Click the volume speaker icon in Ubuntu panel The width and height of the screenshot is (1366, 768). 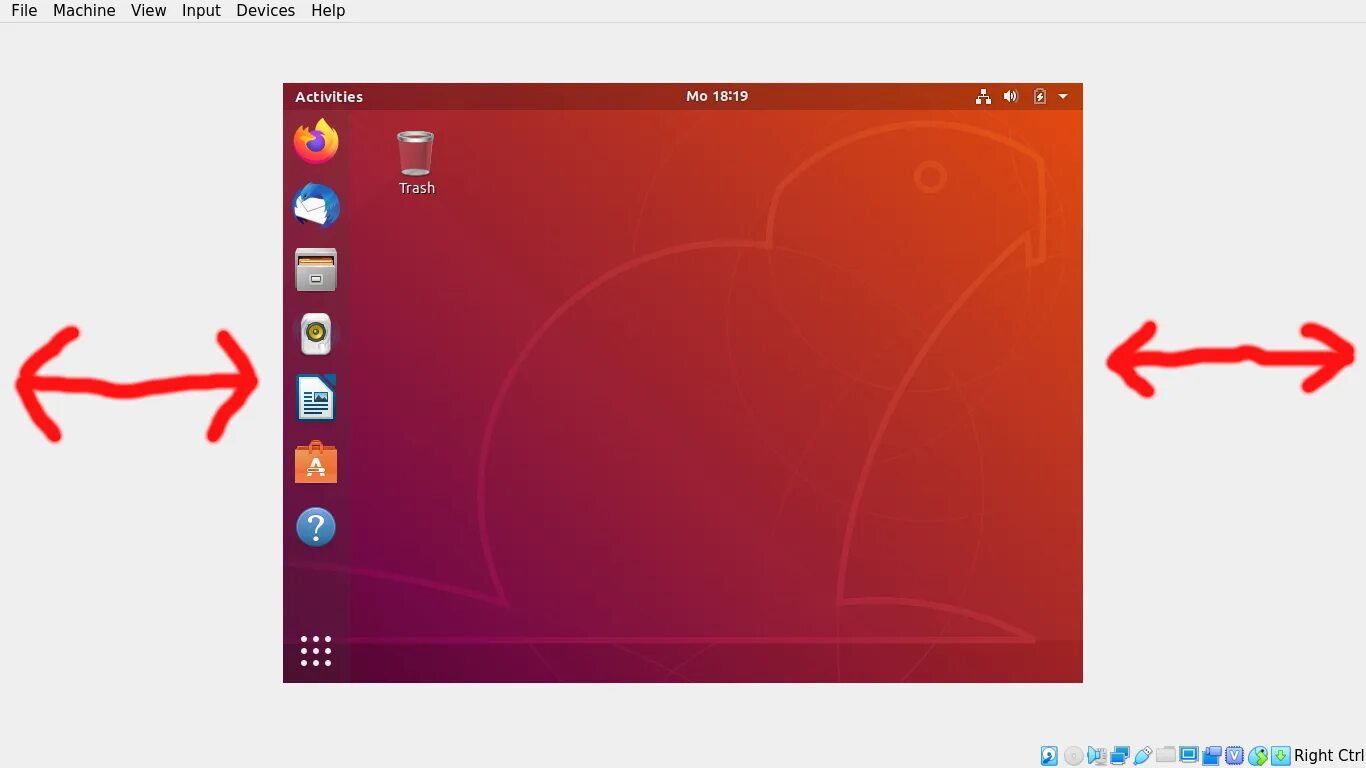[x=1011, y=96]
